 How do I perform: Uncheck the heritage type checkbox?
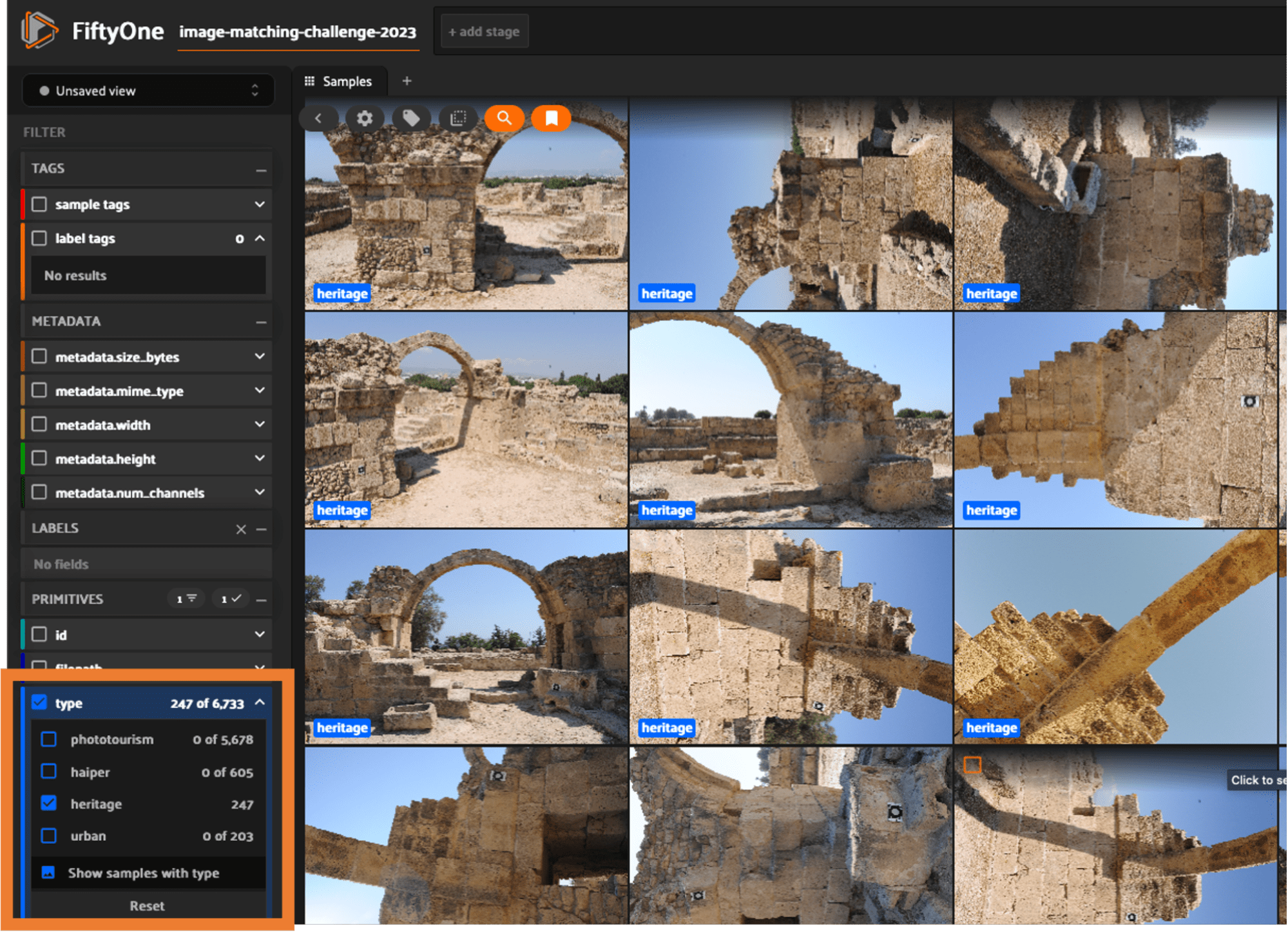click(49, 803)
